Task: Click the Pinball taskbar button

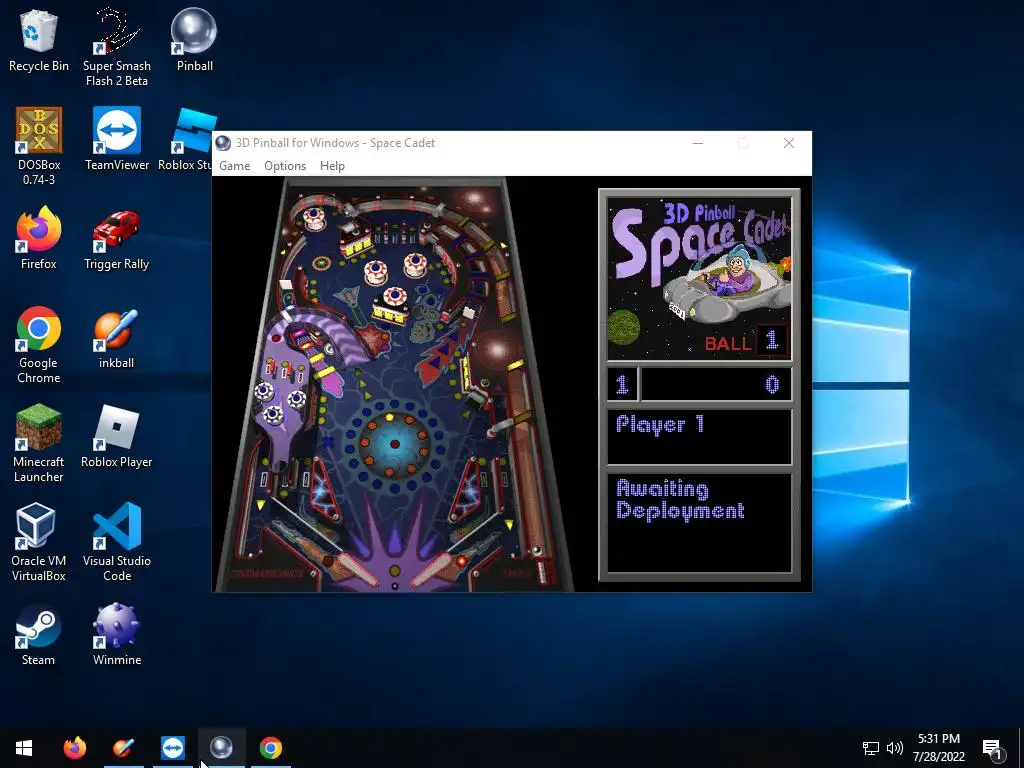Action: [221, 748]
